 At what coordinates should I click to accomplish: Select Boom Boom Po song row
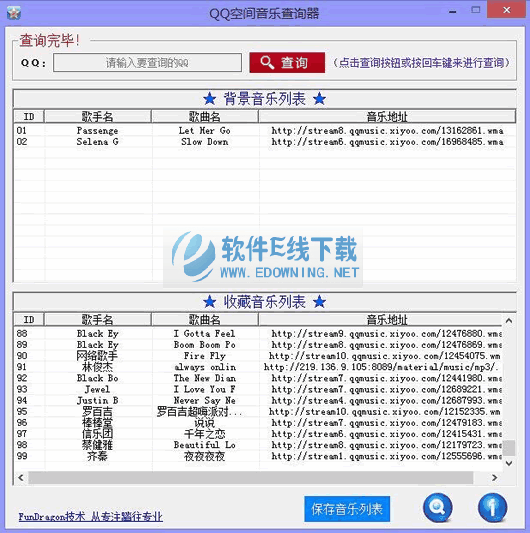(x=258, y=345)
